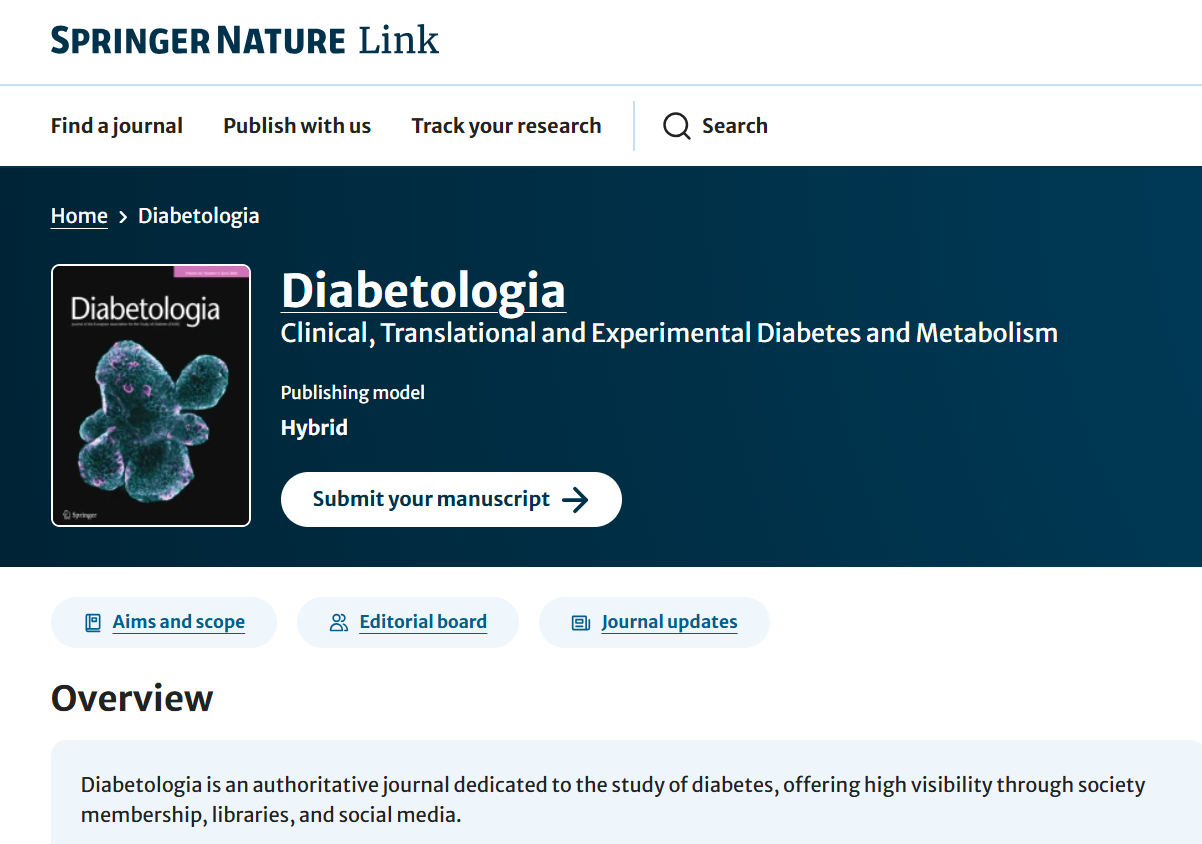Click the Diabetologia breadcrumb text after Home

tap(198, 216)
